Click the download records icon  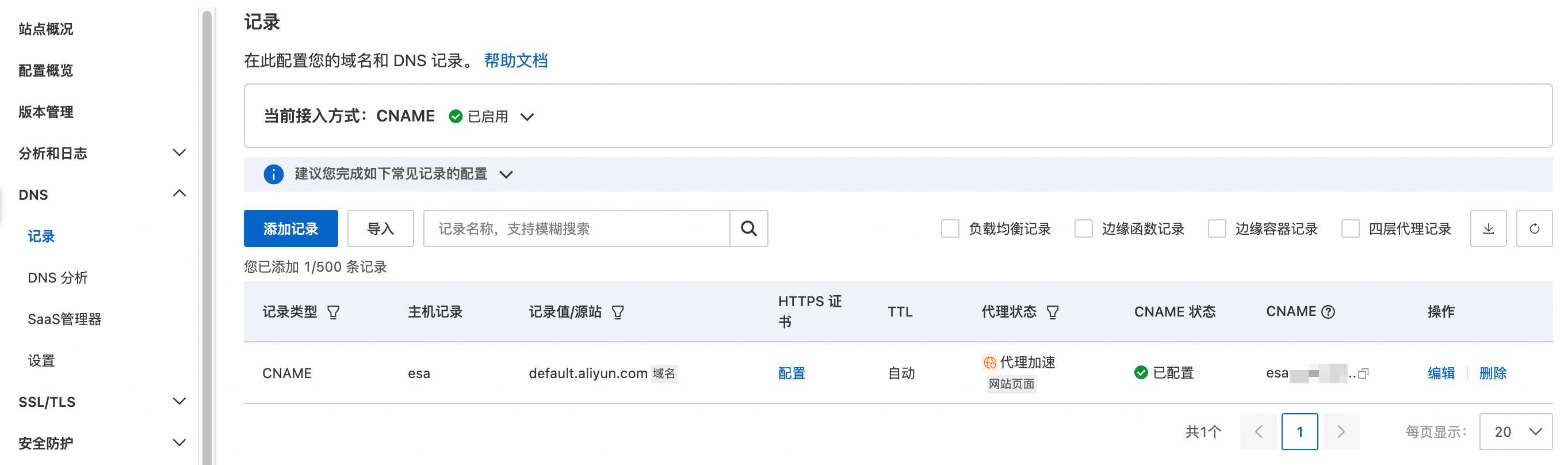1487,228
